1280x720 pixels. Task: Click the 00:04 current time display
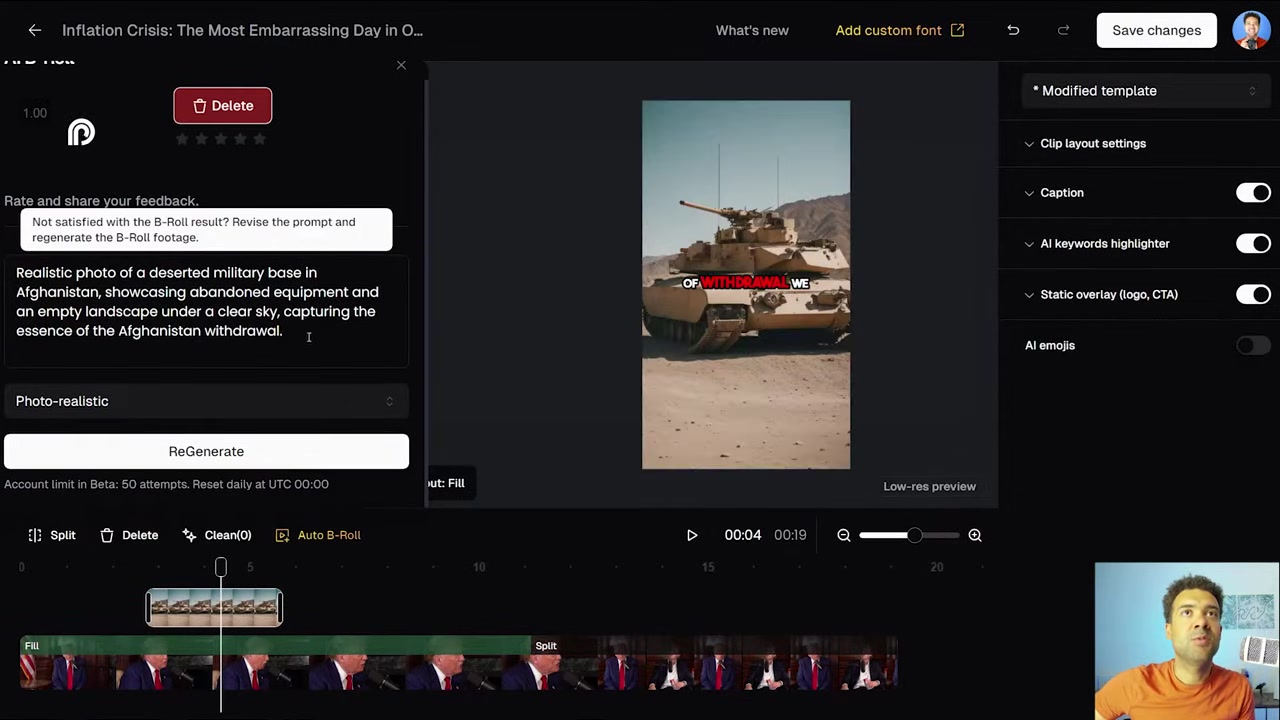click(x=743, y=535)
